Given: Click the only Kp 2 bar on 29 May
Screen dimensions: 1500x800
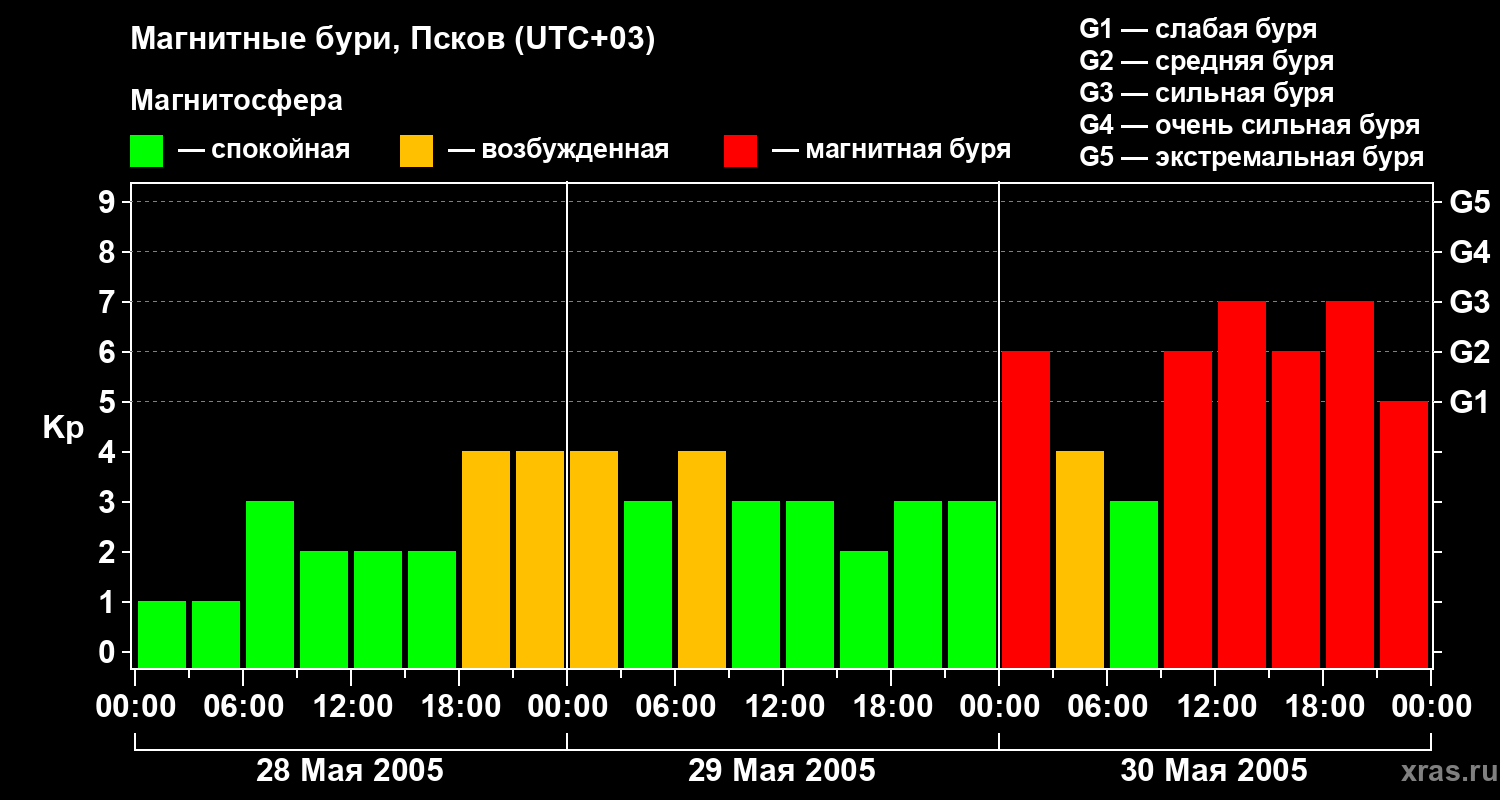Looking at the screenshot, I should [x=864, y=608].
